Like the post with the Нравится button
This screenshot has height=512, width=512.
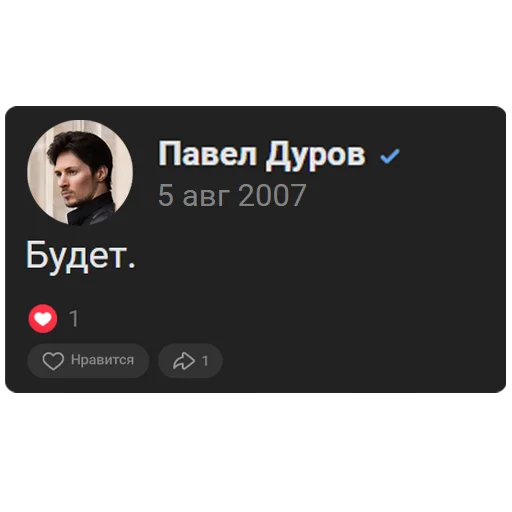click(x=88, y=361)
